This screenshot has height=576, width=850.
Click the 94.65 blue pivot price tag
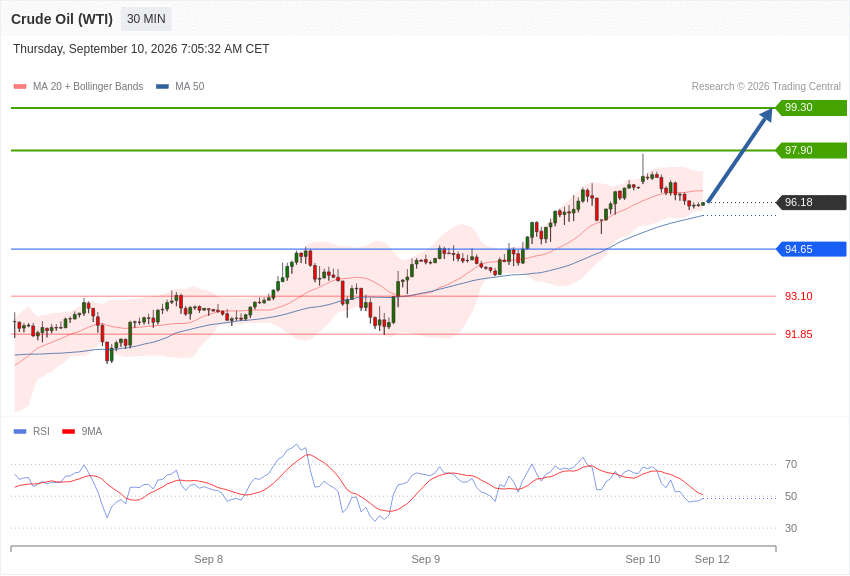pos(812,249)
